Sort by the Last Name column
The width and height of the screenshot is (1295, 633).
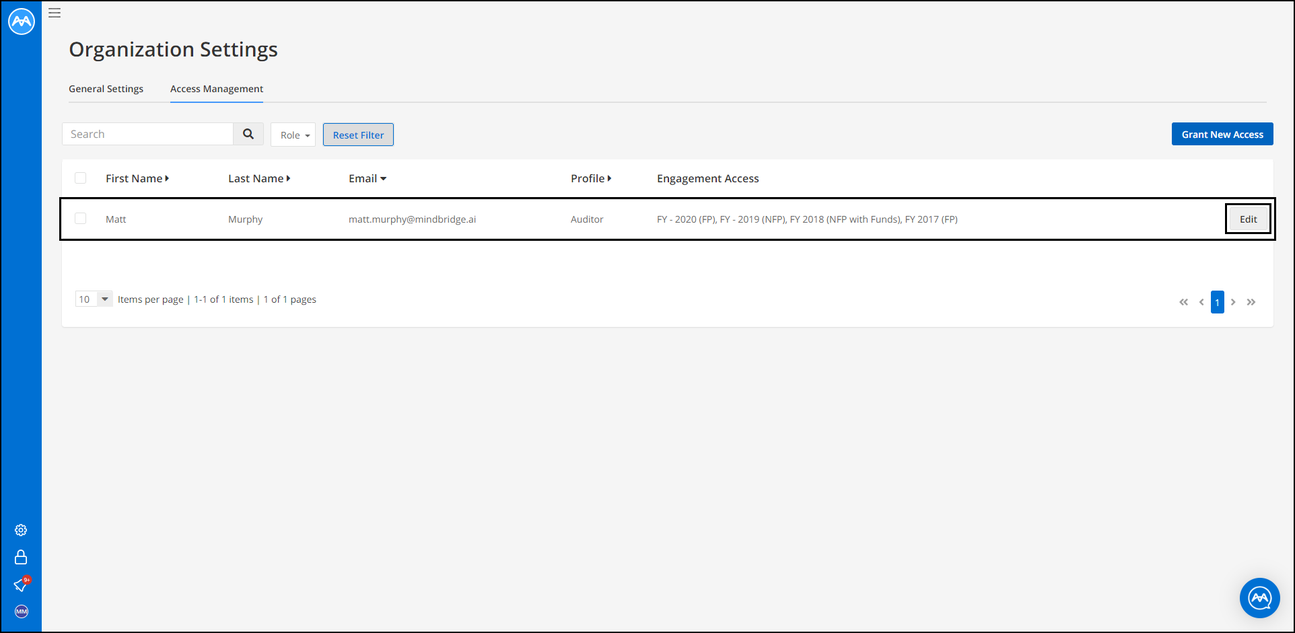[x=259, y=179]
